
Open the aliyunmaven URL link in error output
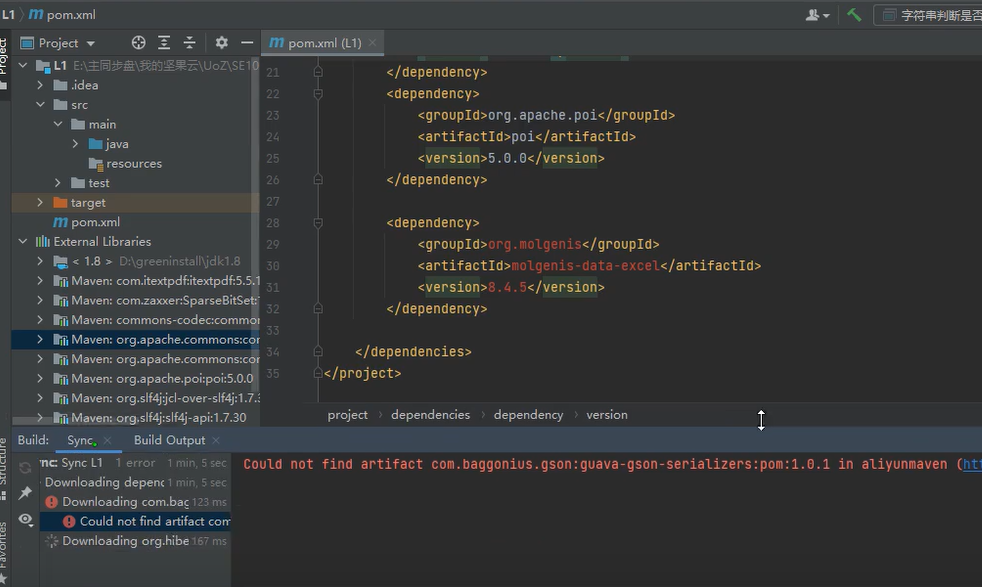[972, 464]
